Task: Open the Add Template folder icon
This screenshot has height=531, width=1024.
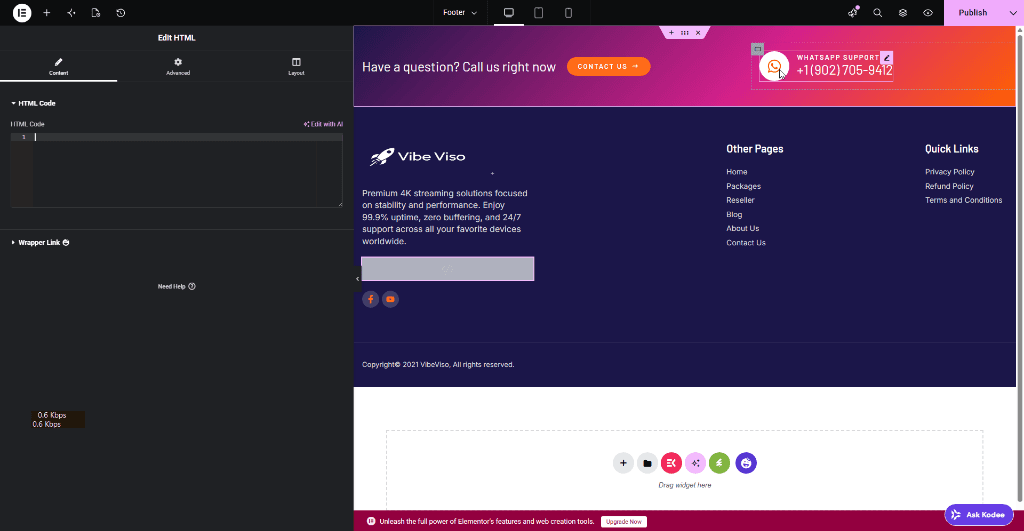Action: click(x=647, y=463)
